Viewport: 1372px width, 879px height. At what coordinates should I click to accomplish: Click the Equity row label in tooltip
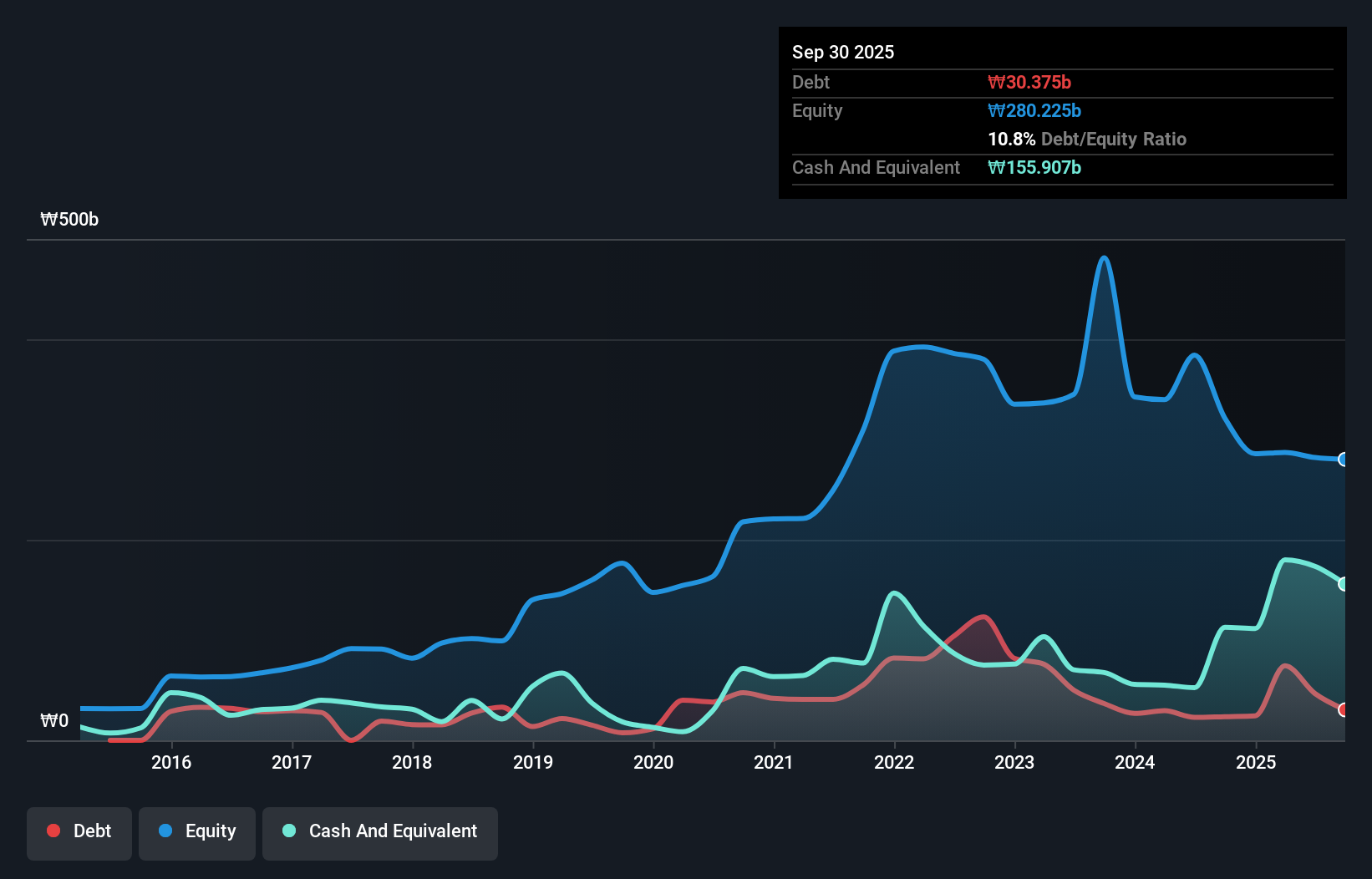817,110
